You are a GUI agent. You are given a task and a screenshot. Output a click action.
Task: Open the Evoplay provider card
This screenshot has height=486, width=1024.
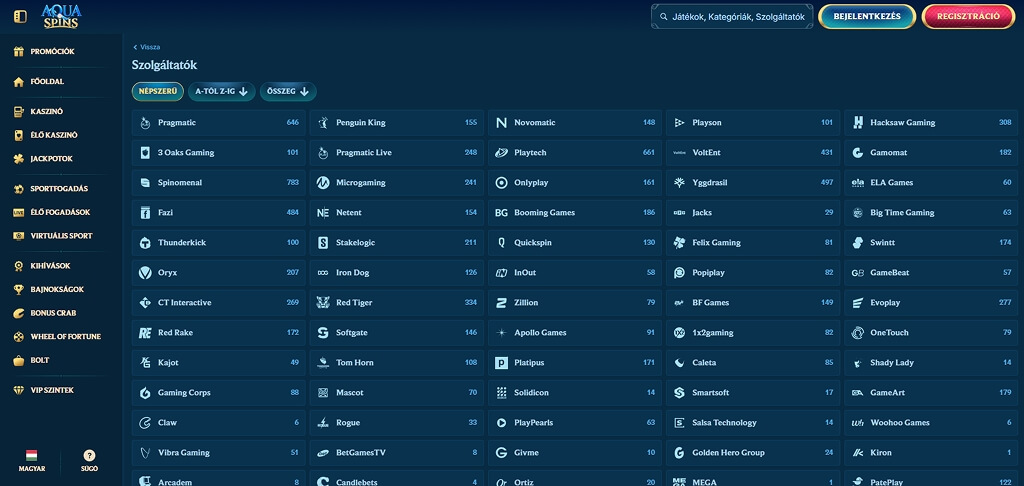[931, 303]
